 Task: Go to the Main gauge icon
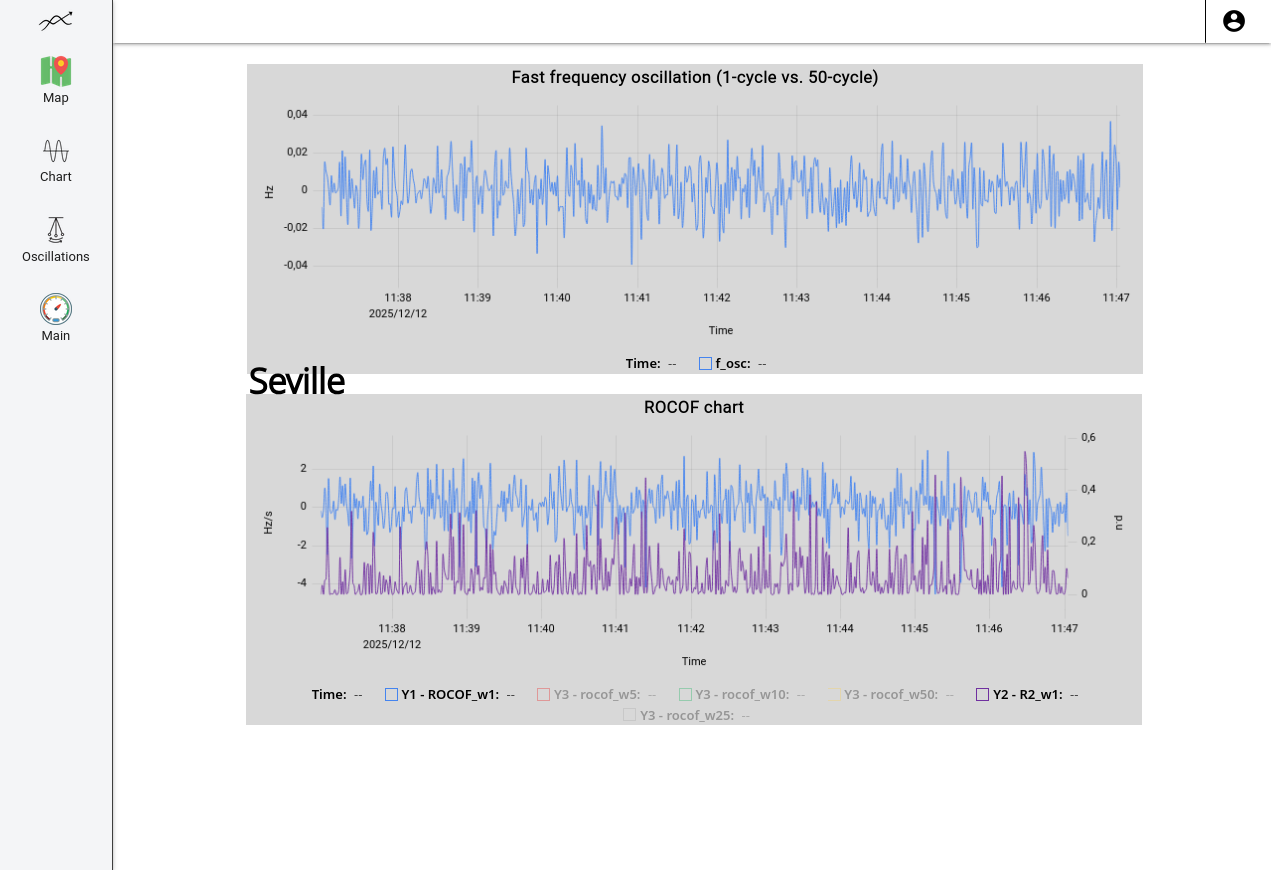tap(56, 309)
